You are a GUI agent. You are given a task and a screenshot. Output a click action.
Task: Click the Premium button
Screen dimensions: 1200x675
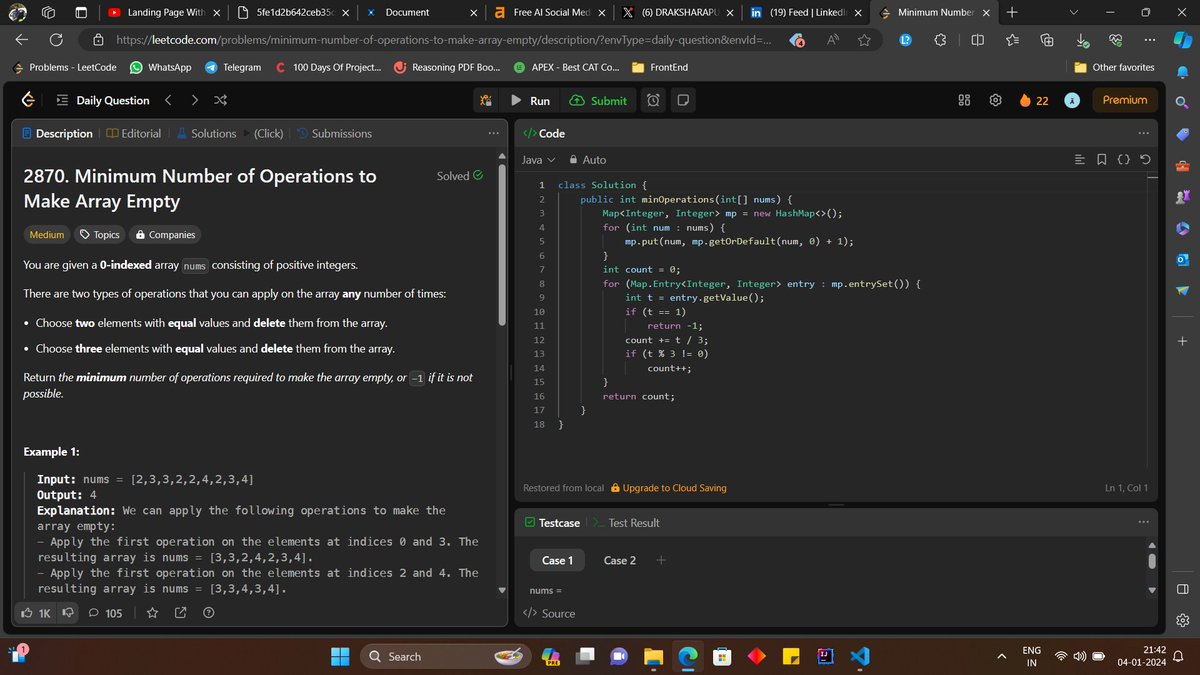click(1125, 100)
